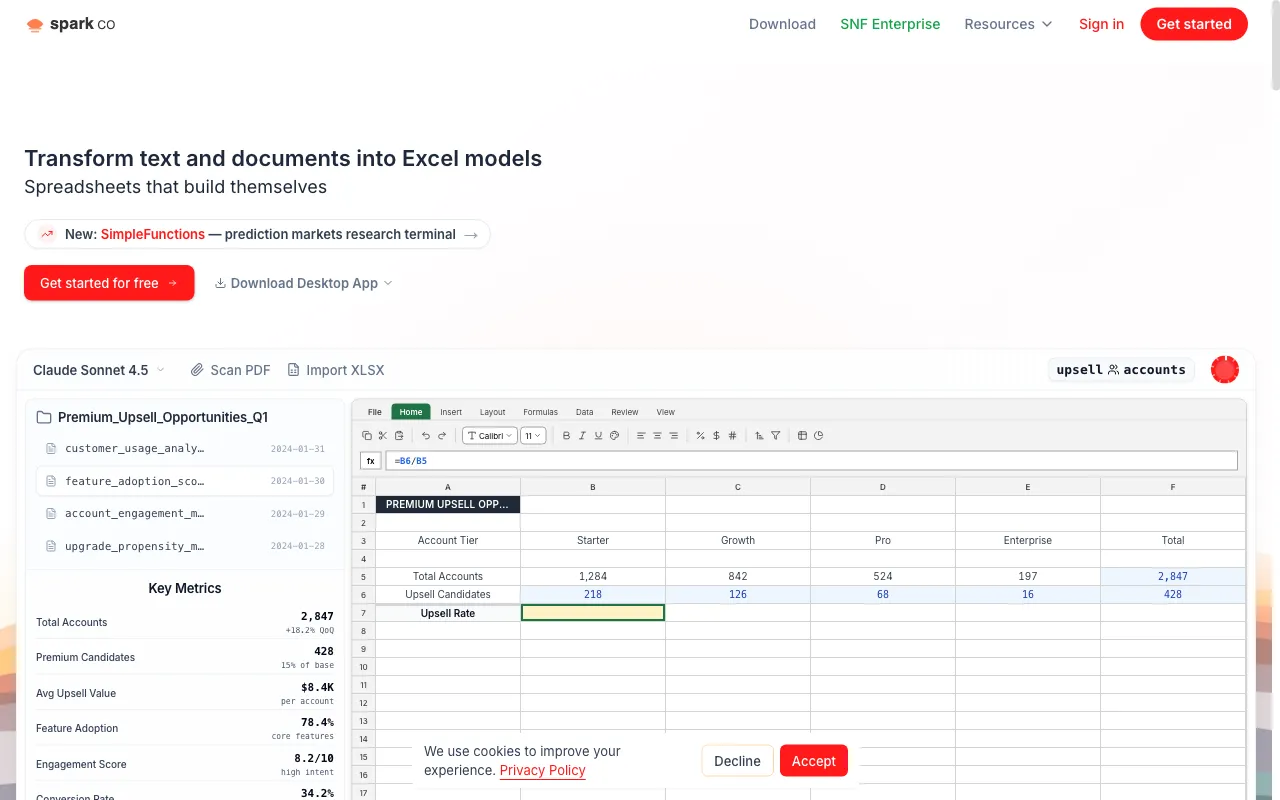Click Download in top navigation
This screenshot has height=800, width=1280.
click(x=782, y=24)
